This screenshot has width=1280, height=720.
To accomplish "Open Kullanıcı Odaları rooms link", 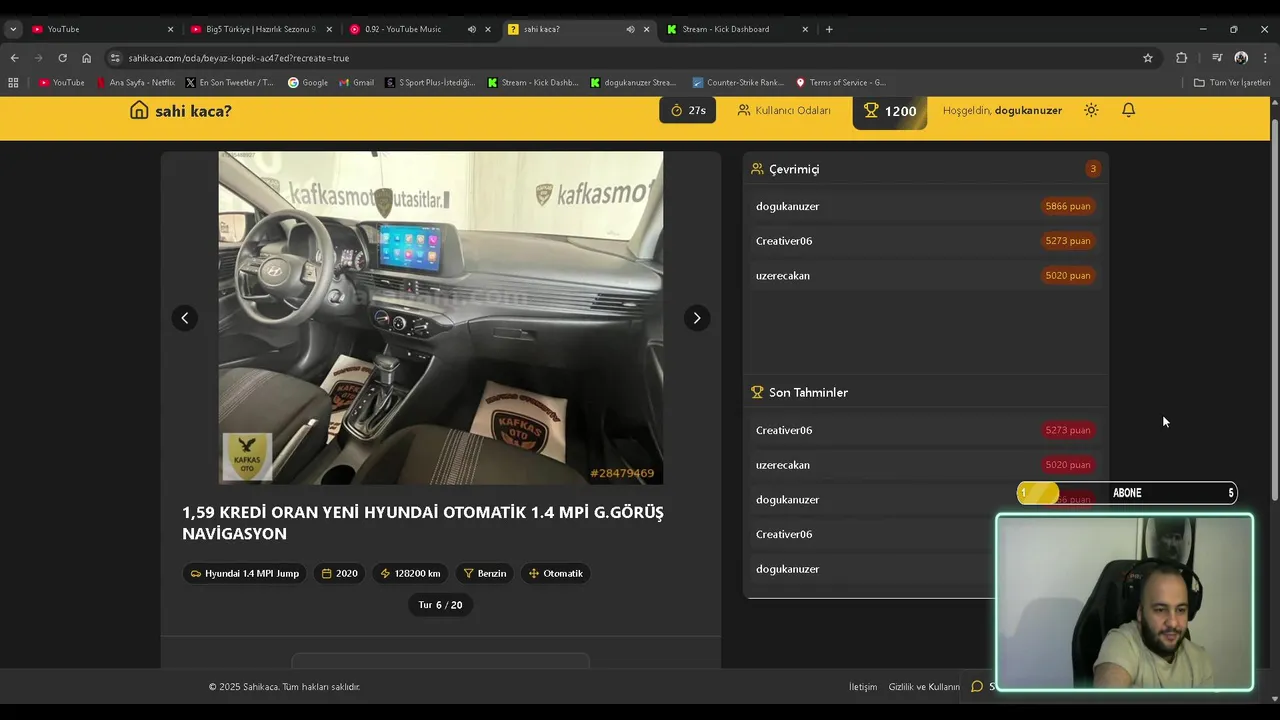I will point(784,110).
